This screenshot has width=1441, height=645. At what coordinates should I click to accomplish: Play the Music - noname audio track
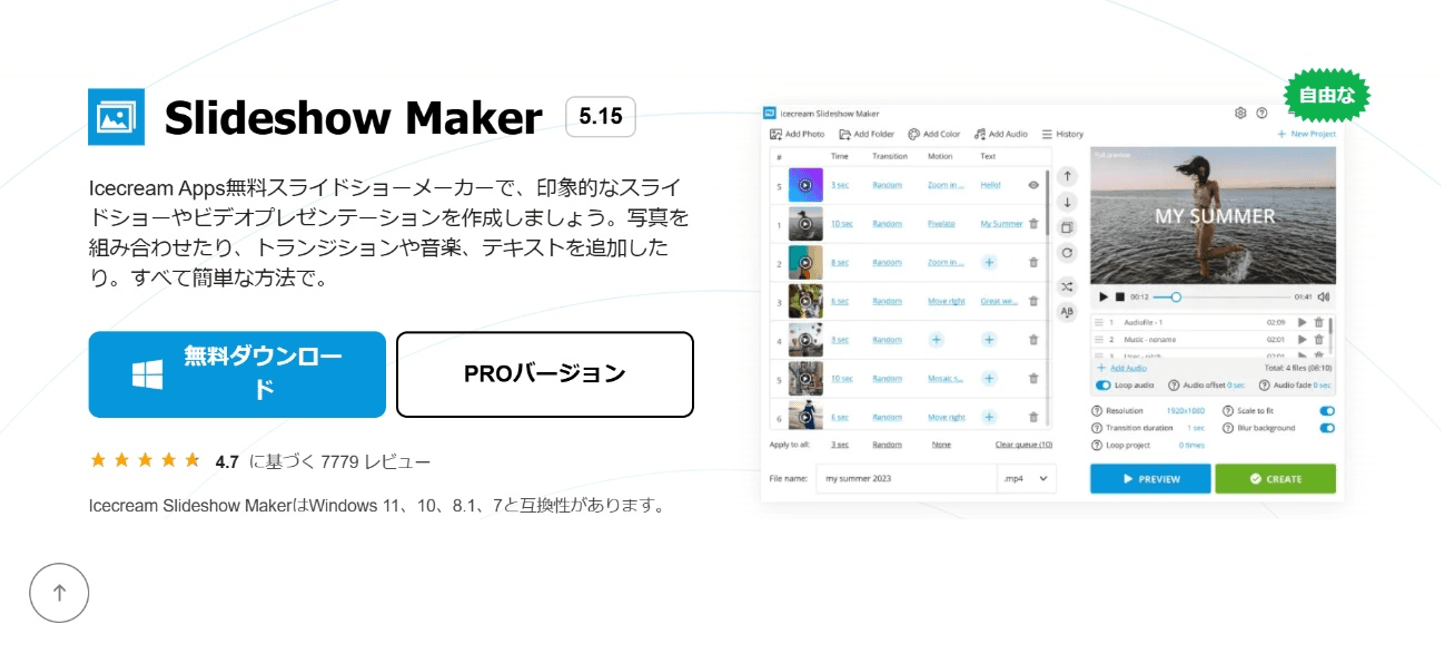pos(1302,340)
